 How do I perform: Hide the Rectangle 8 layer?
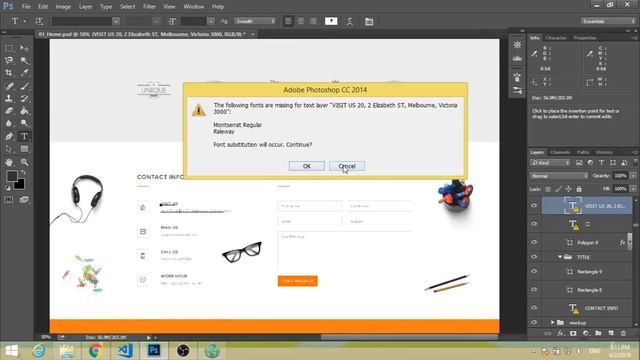pyautogui.click(x=534, y=289)
